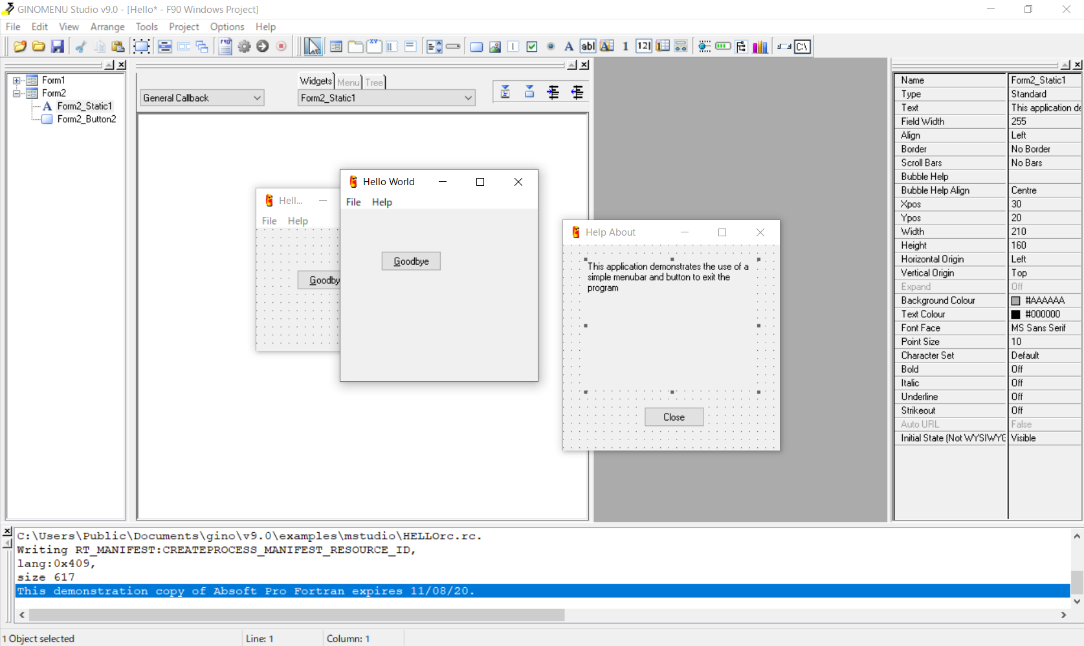The width and height of the screenshot is (1084, 646).
Task: Close the form tree panel
Action: (x=121, y=65)
